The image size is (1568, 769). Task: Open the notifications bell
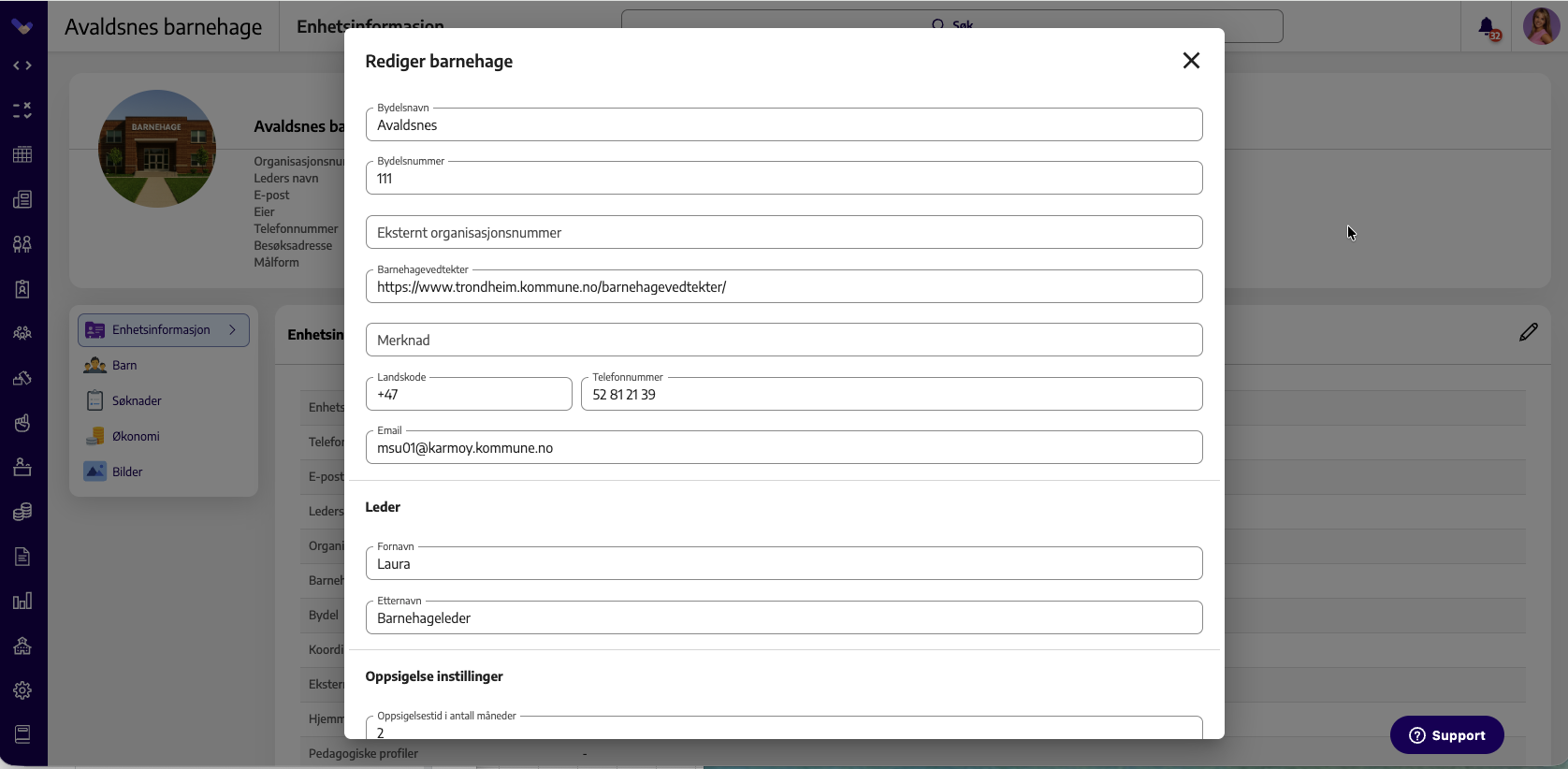coord(1488,28)
